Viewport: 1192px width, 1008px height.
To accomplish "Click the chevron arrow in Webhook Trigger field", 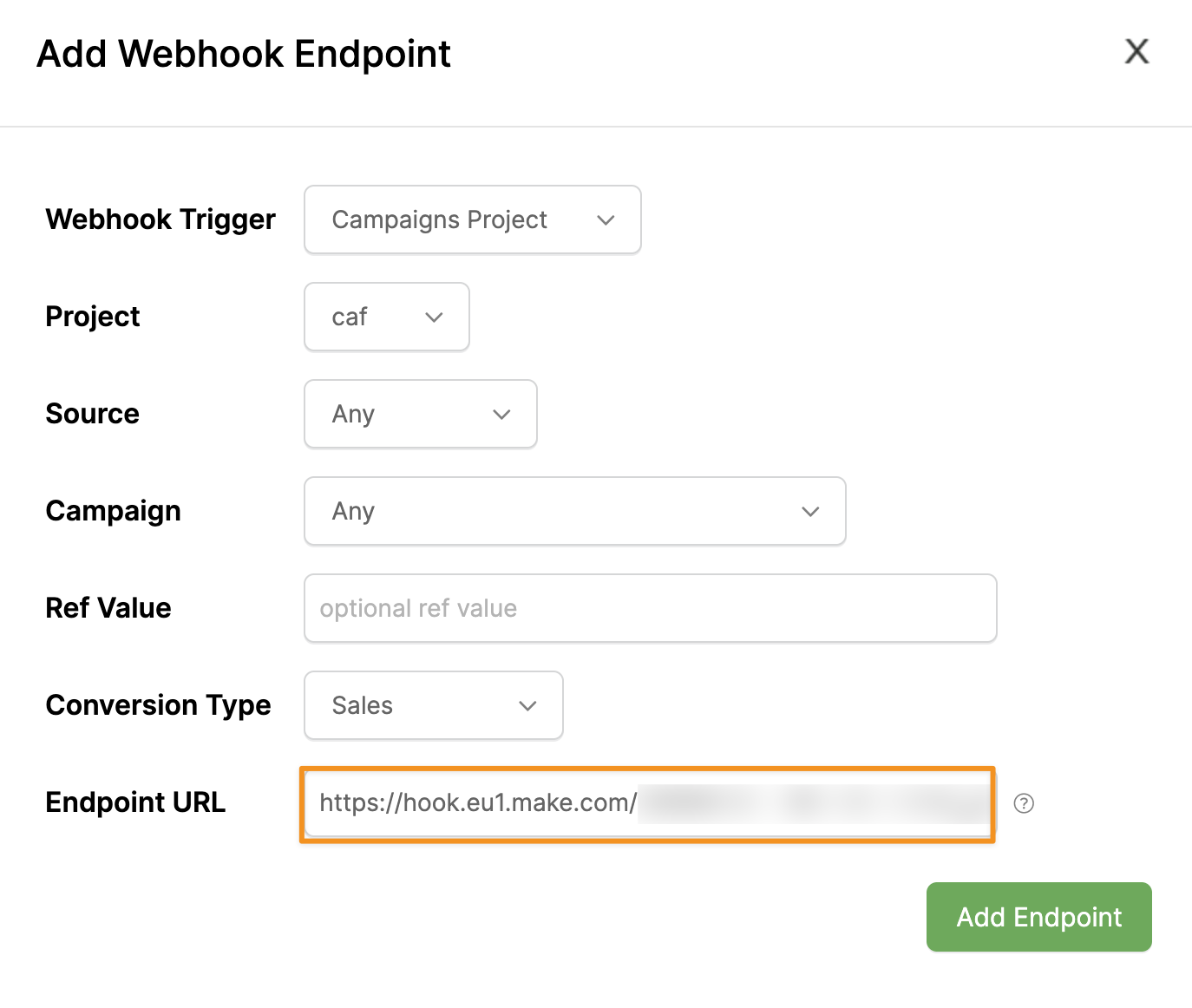I will (x=606, y=220).
